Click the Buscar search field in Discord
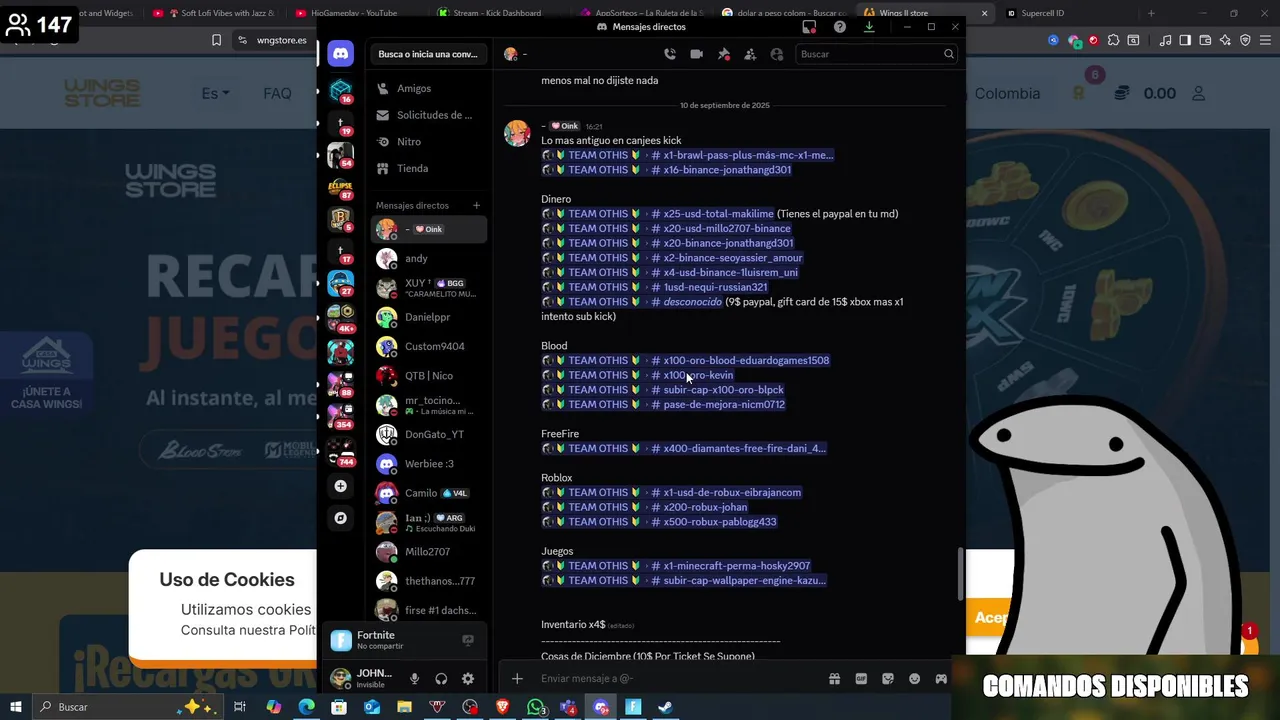The width and height of the screenshot is (1280, 720). coord(876,54)
